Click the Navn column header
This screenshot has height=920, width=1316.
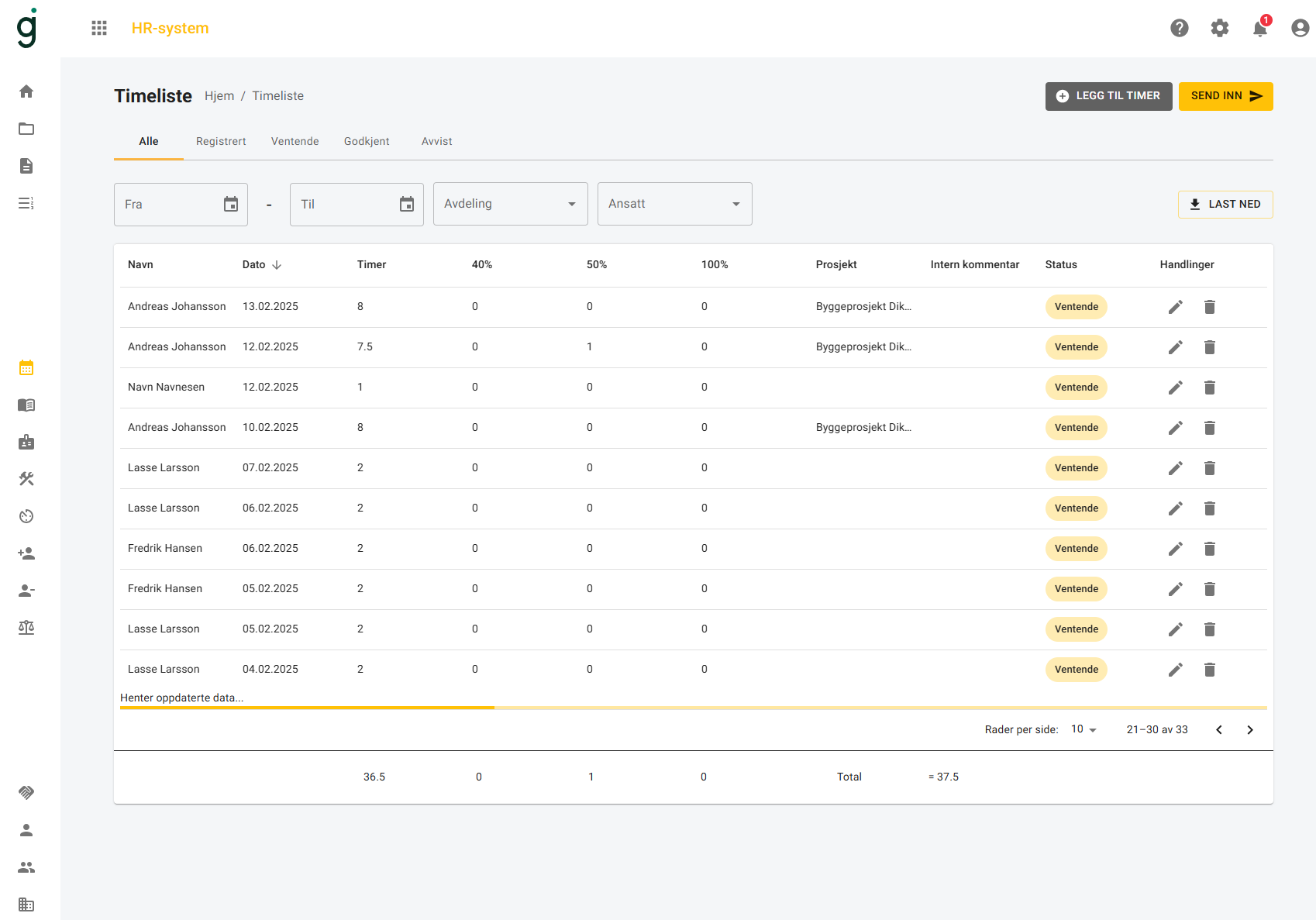[x=140, y=265]
